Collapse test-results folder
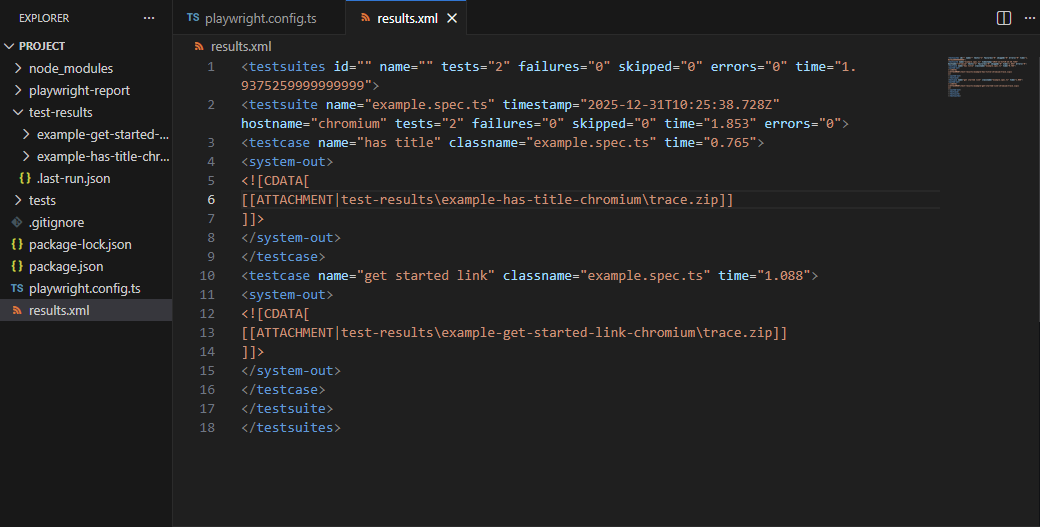 coord(18,112)
